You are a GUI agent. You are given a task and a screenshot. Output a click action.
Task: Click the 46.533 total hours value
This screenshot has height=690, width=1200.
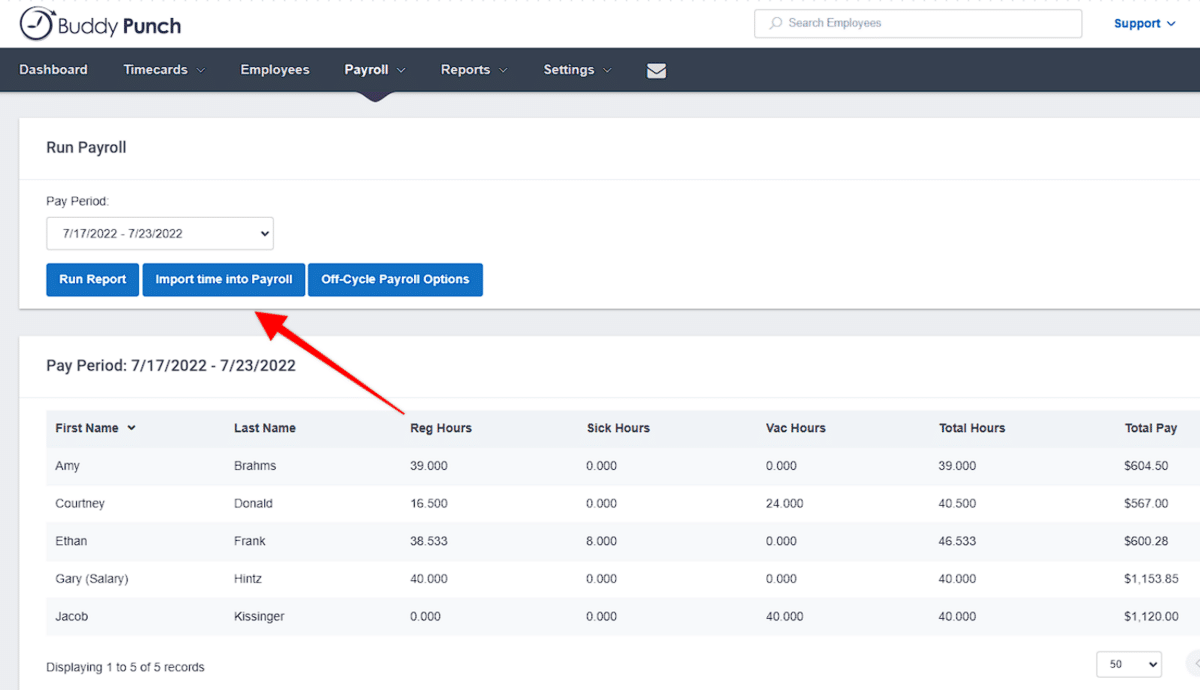(x=958, y=541)
